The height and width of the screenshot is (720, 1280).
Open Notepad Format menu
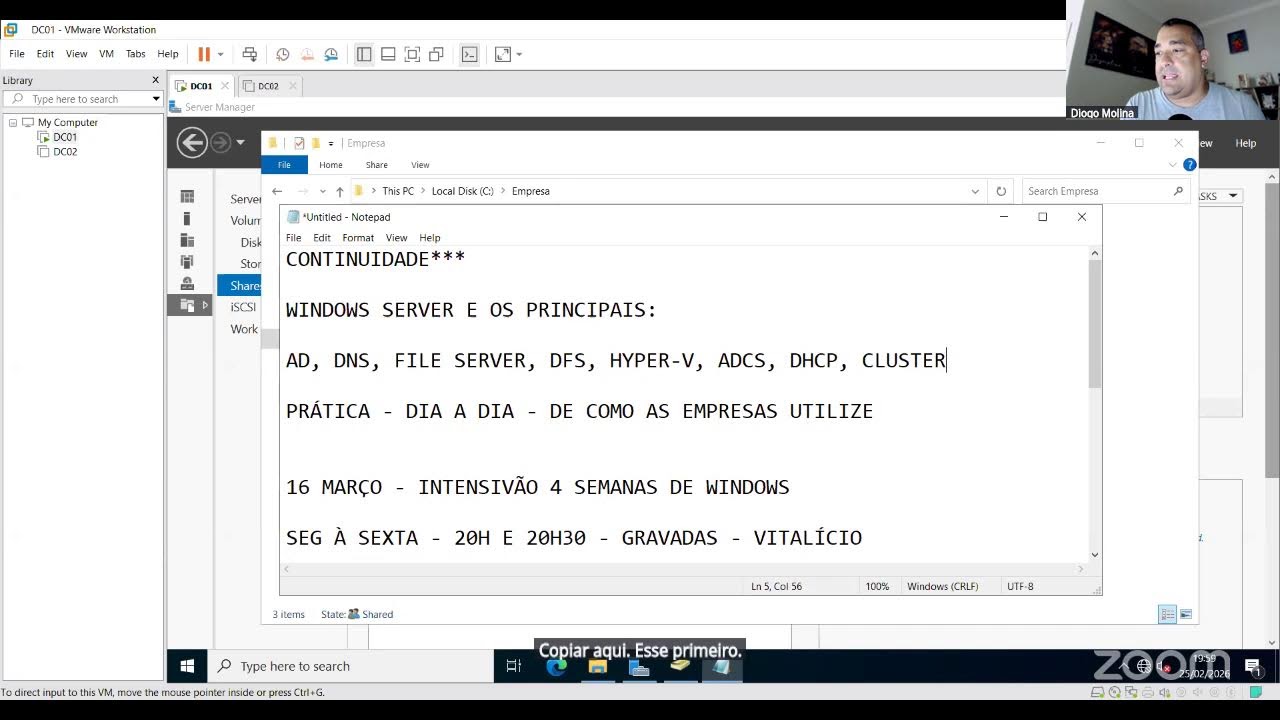(358, 238)
